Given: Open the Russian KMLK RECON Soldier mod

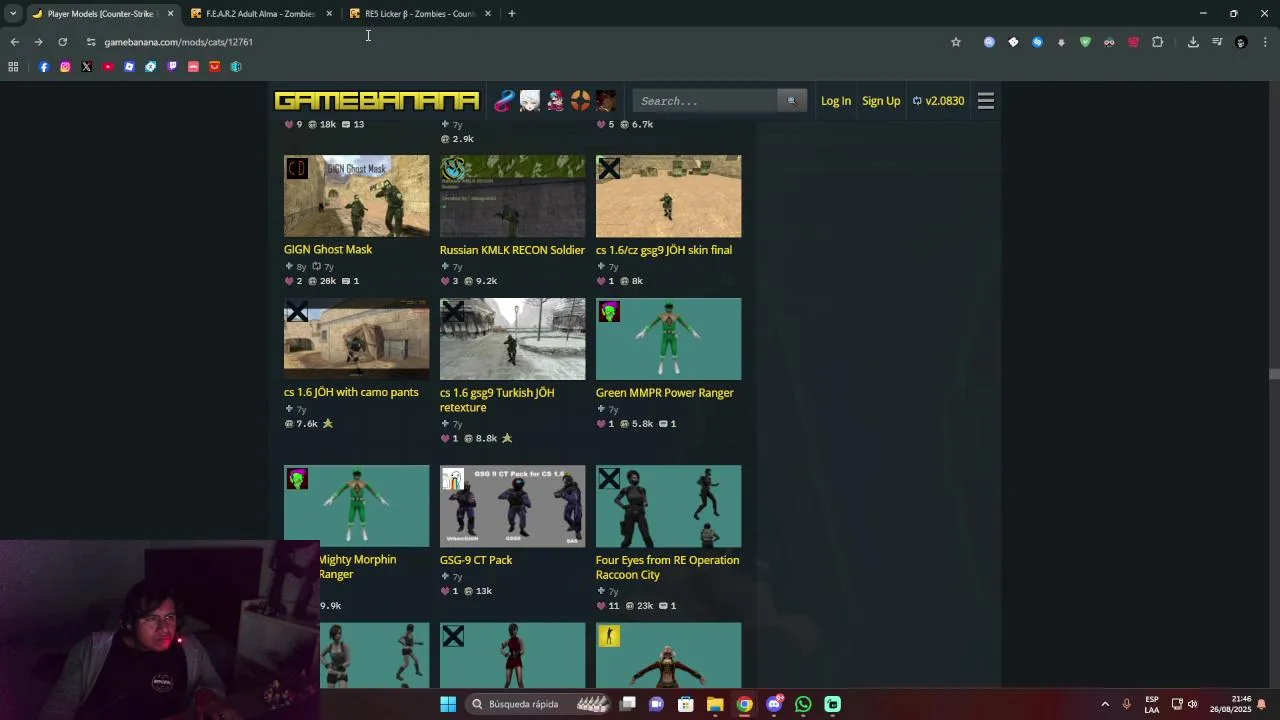Looking at the screenshot, I should [x=512, y=250].
